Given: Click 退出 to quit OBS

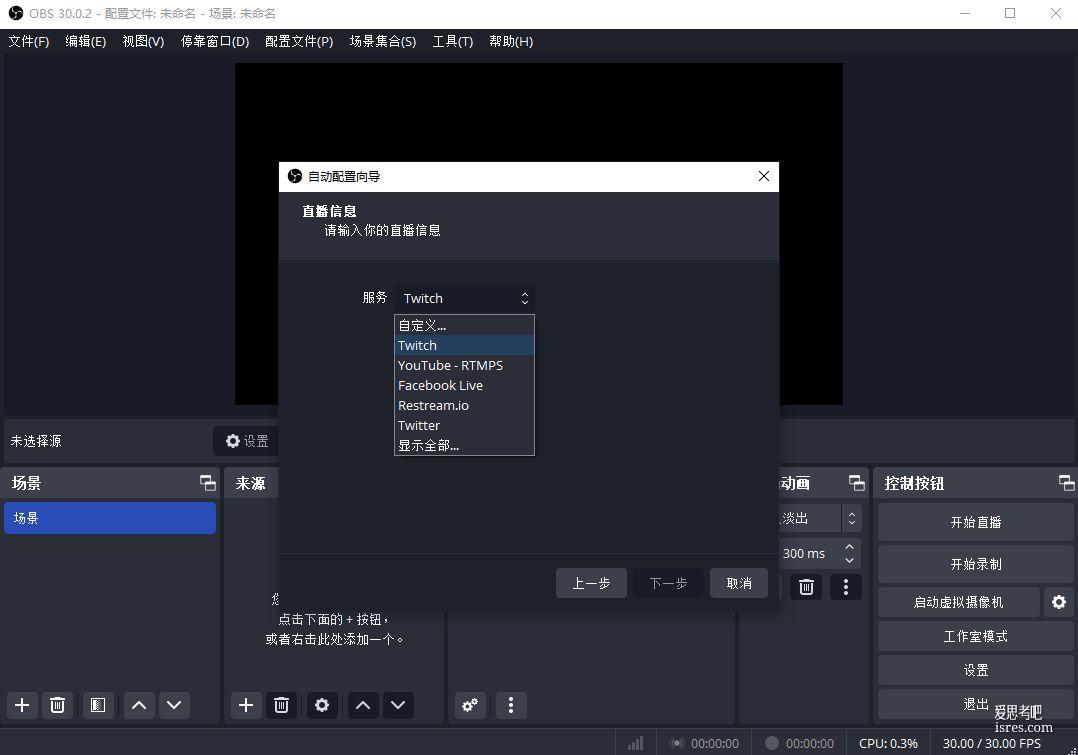Looking at the screenshot, I should 976,704.
